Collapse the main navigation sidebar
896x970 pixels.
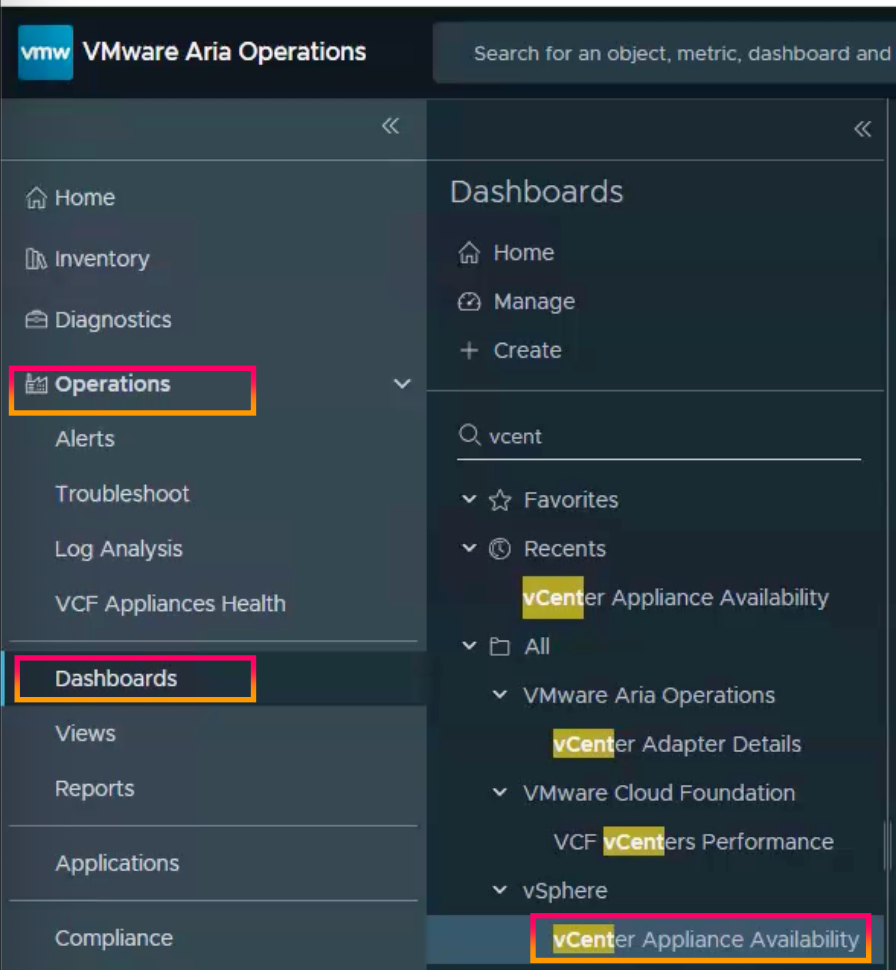390,126
